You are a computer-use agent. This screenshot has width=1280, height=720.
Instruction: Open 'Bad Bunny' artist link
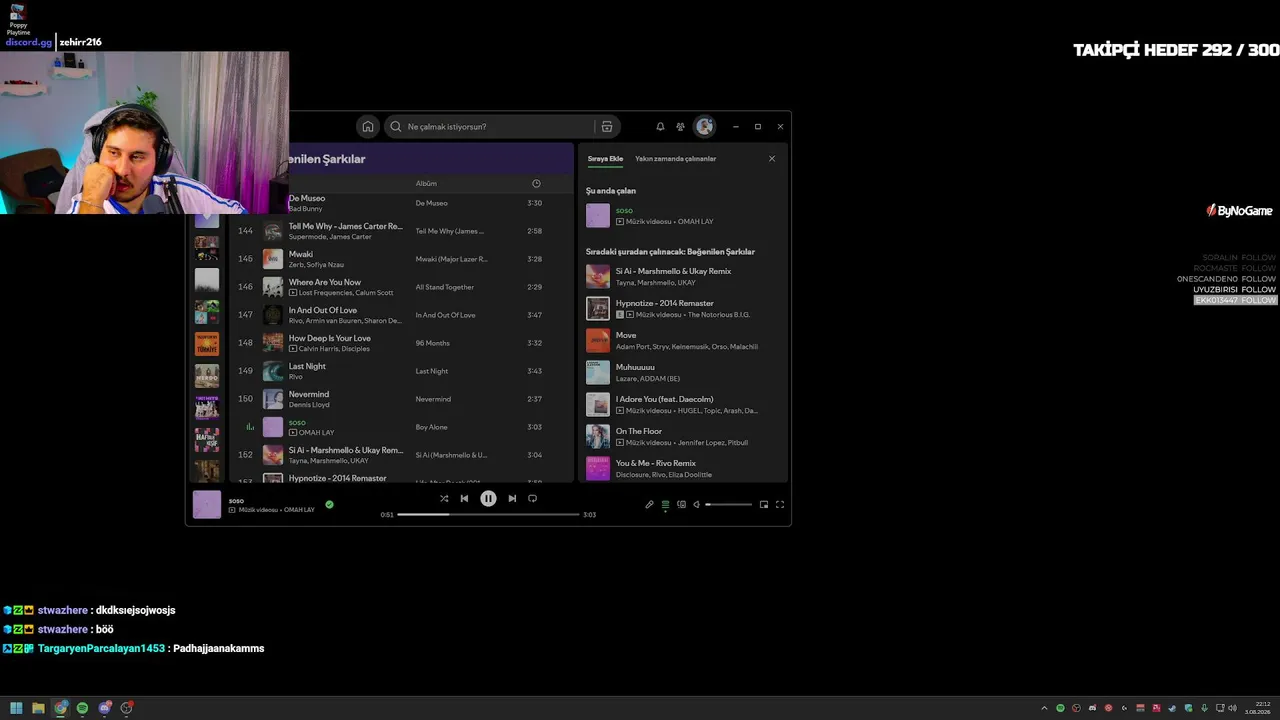[x=306, y=209]
